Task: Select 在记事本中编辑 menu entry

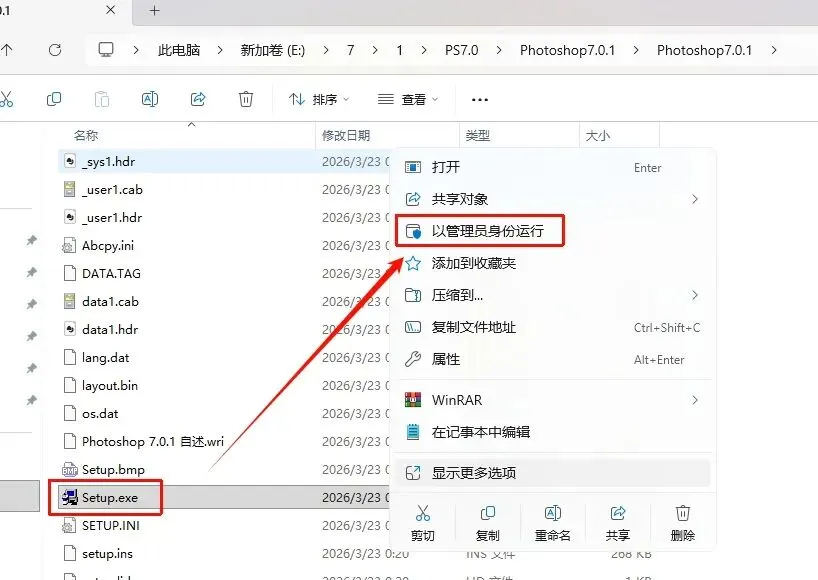Action: click(x=553, y=432)
